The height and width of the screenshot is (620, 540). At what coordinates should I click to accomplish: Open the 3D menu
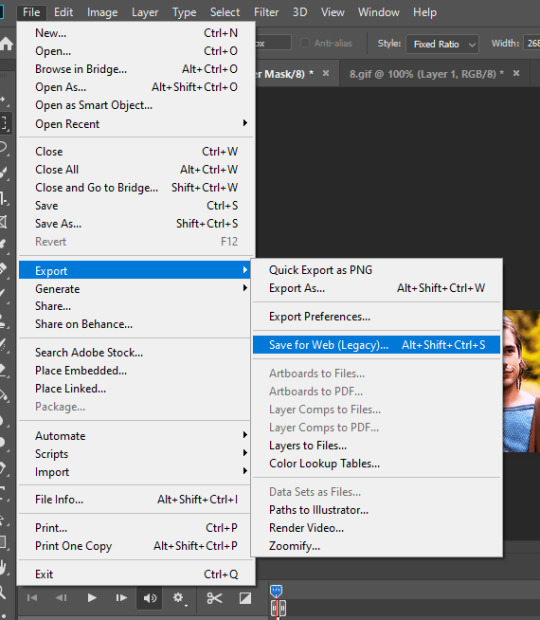coord(300,12)
